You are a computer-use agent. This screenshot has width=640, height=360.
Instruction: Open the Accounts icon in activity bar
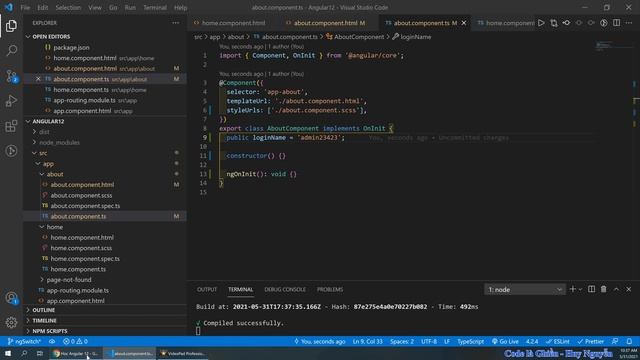[x=11, y=298]
